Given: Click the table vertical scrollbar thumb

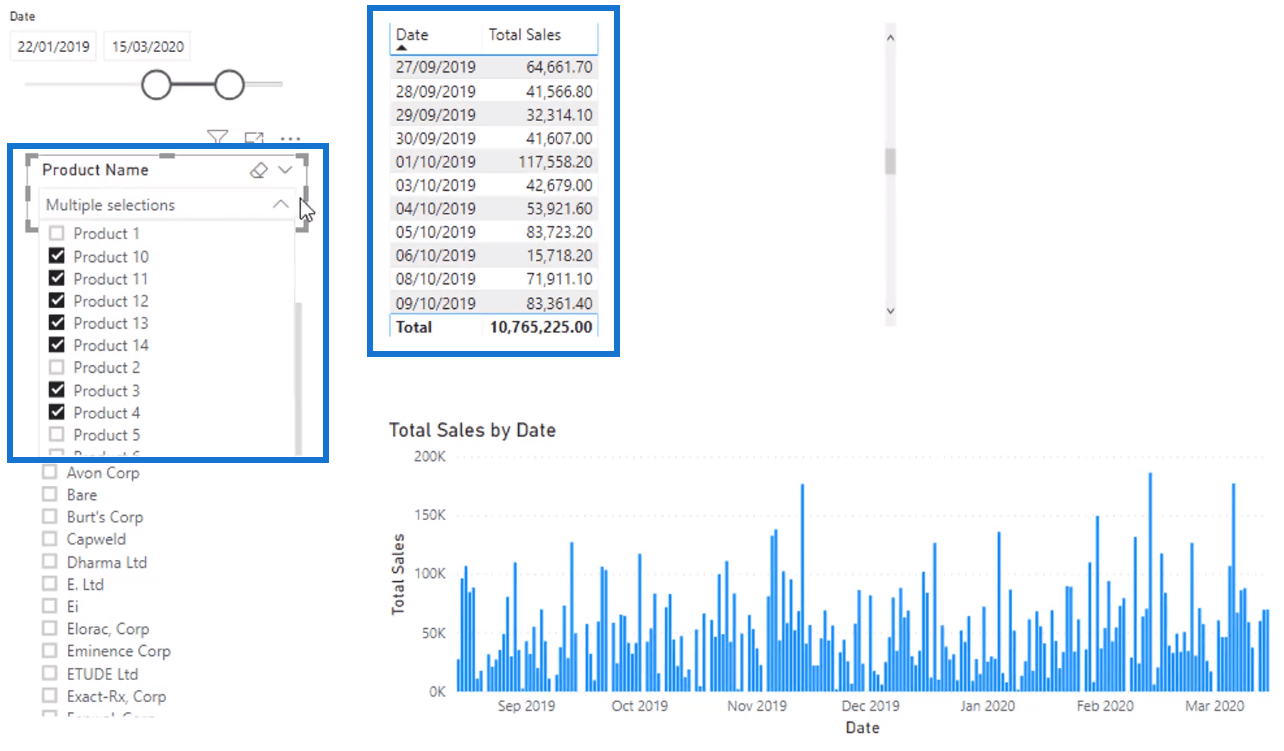Looking at the screenshot, I should 890,161.
